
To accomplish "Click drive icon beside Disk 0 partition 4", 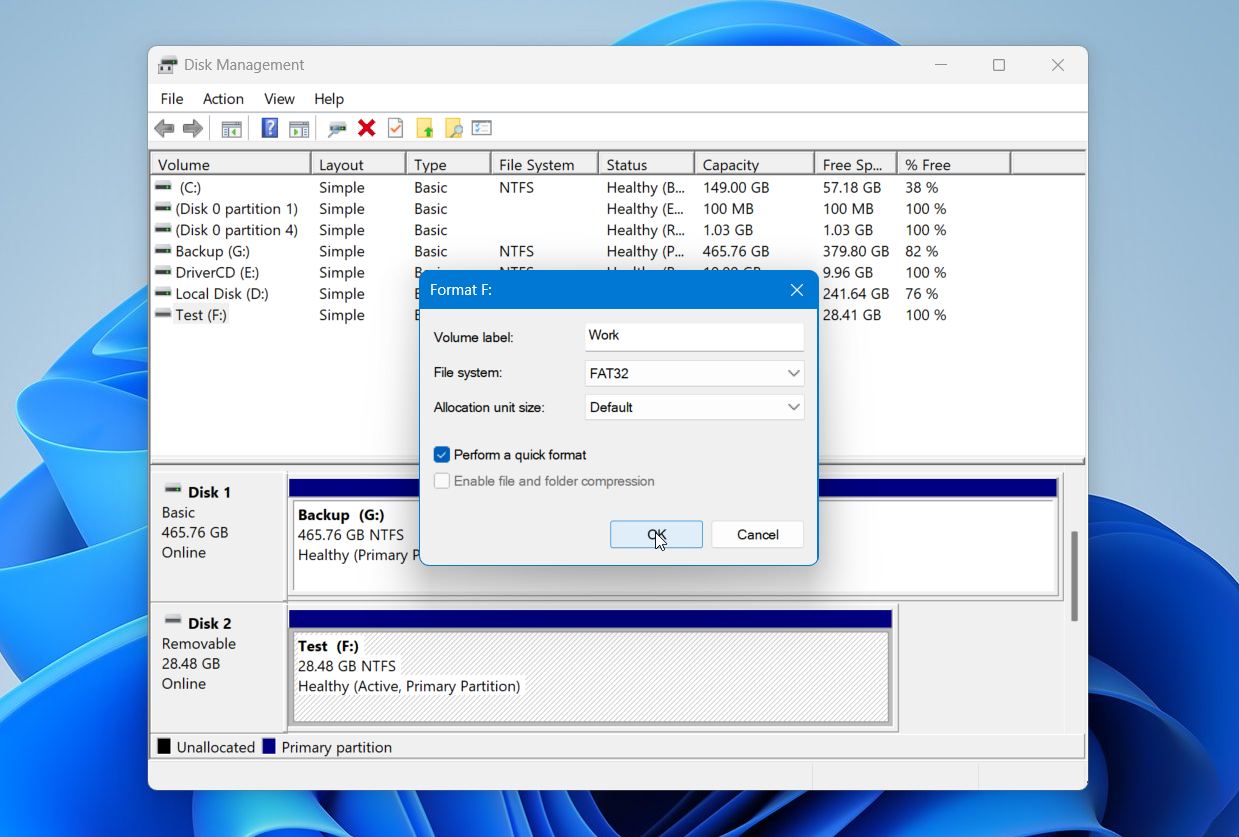I will click(163, 229).
